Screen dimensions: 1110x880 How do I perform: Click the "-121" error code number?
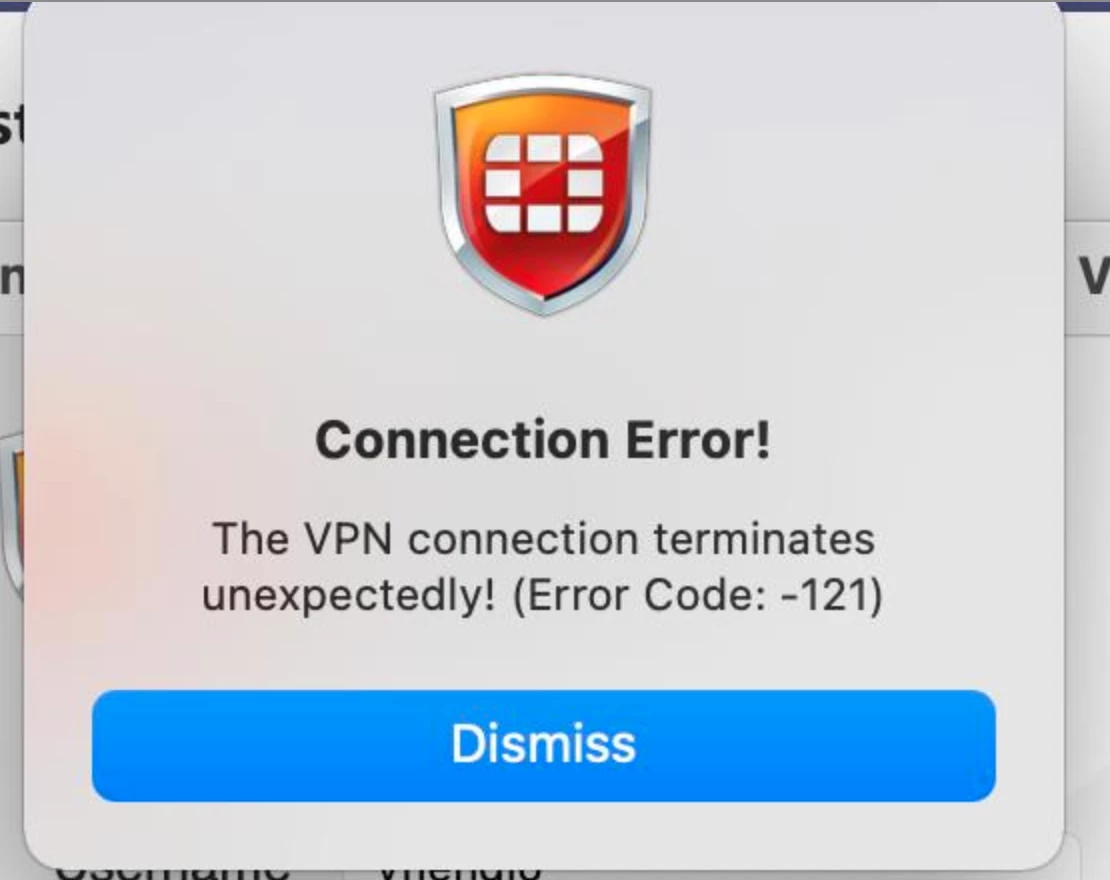(x=825, y=595)
